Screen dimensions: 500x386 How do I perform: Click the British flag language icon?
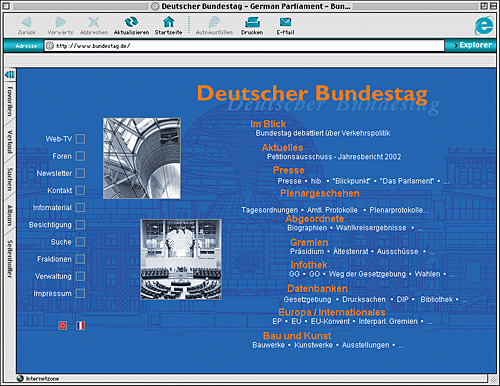(x=63, y=325)
